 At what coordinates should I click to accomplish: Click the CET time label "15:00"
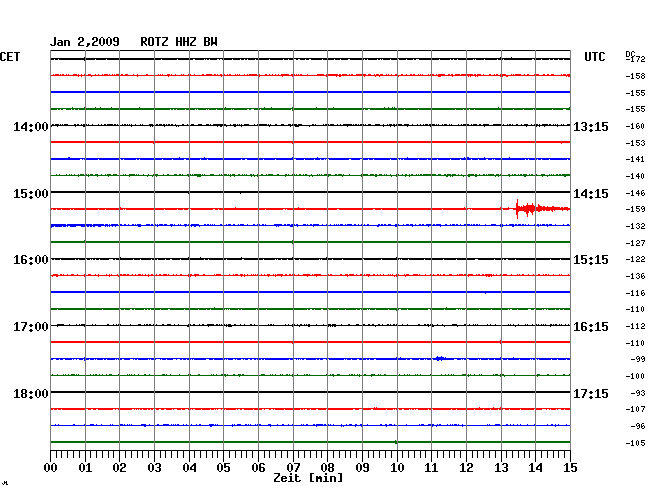point(31,194)
